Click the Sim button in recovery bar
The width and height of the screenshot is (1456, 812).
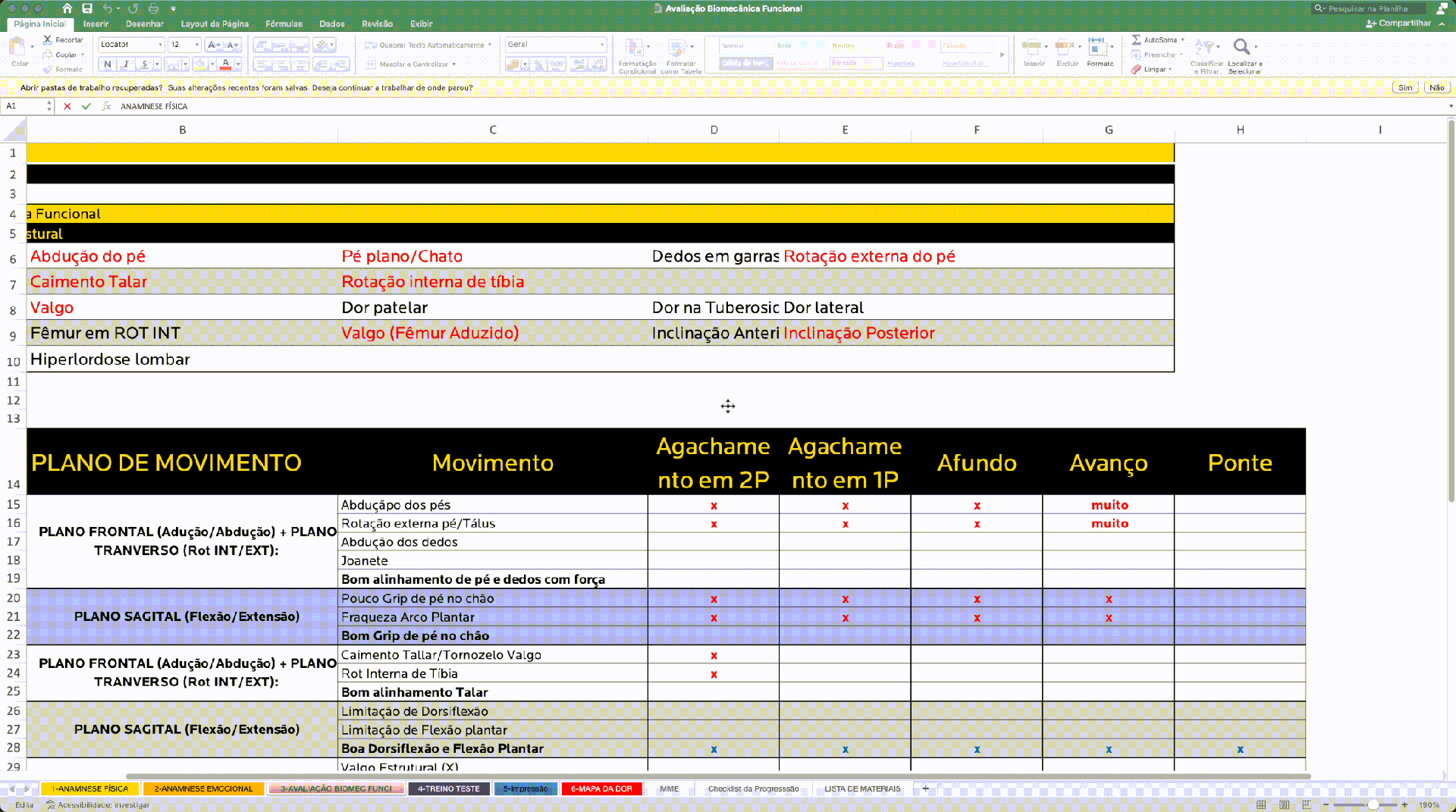(1405, 88)
